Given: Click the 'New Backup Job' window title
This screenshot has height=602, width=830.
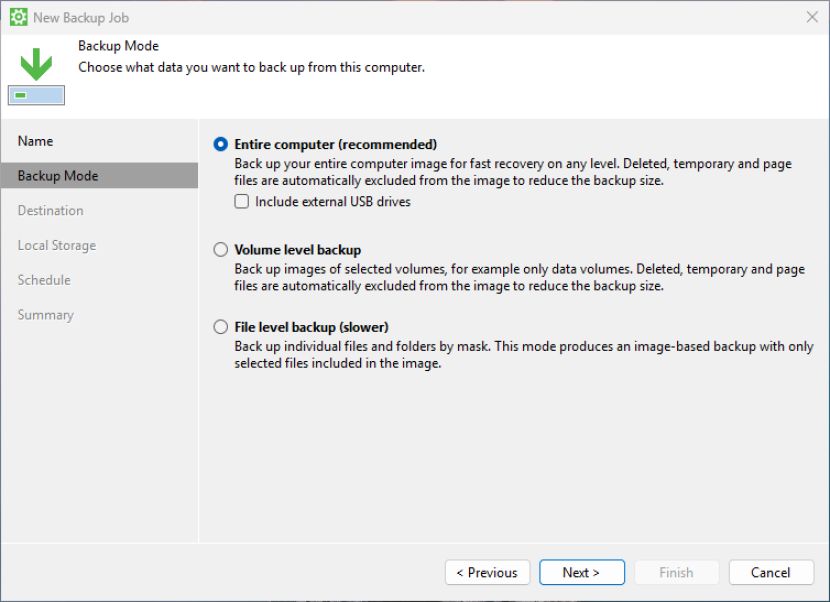Looking at the screenshot, I should 81,17.
